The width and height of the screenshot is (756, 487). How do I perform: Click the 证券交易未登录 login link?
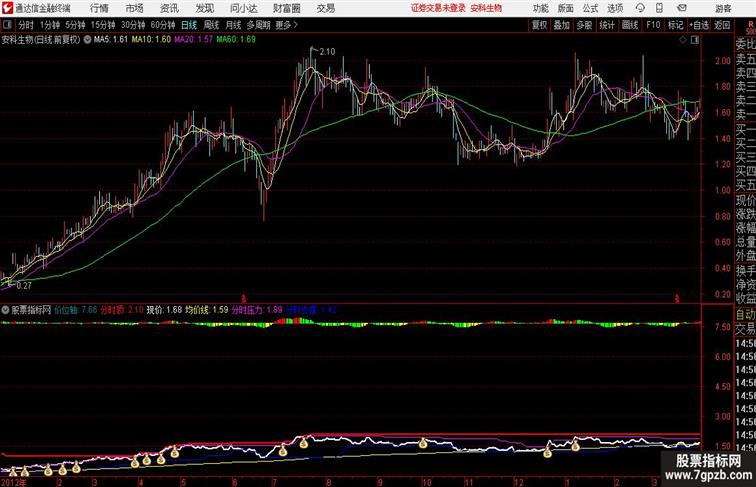(x=438, y=8)
